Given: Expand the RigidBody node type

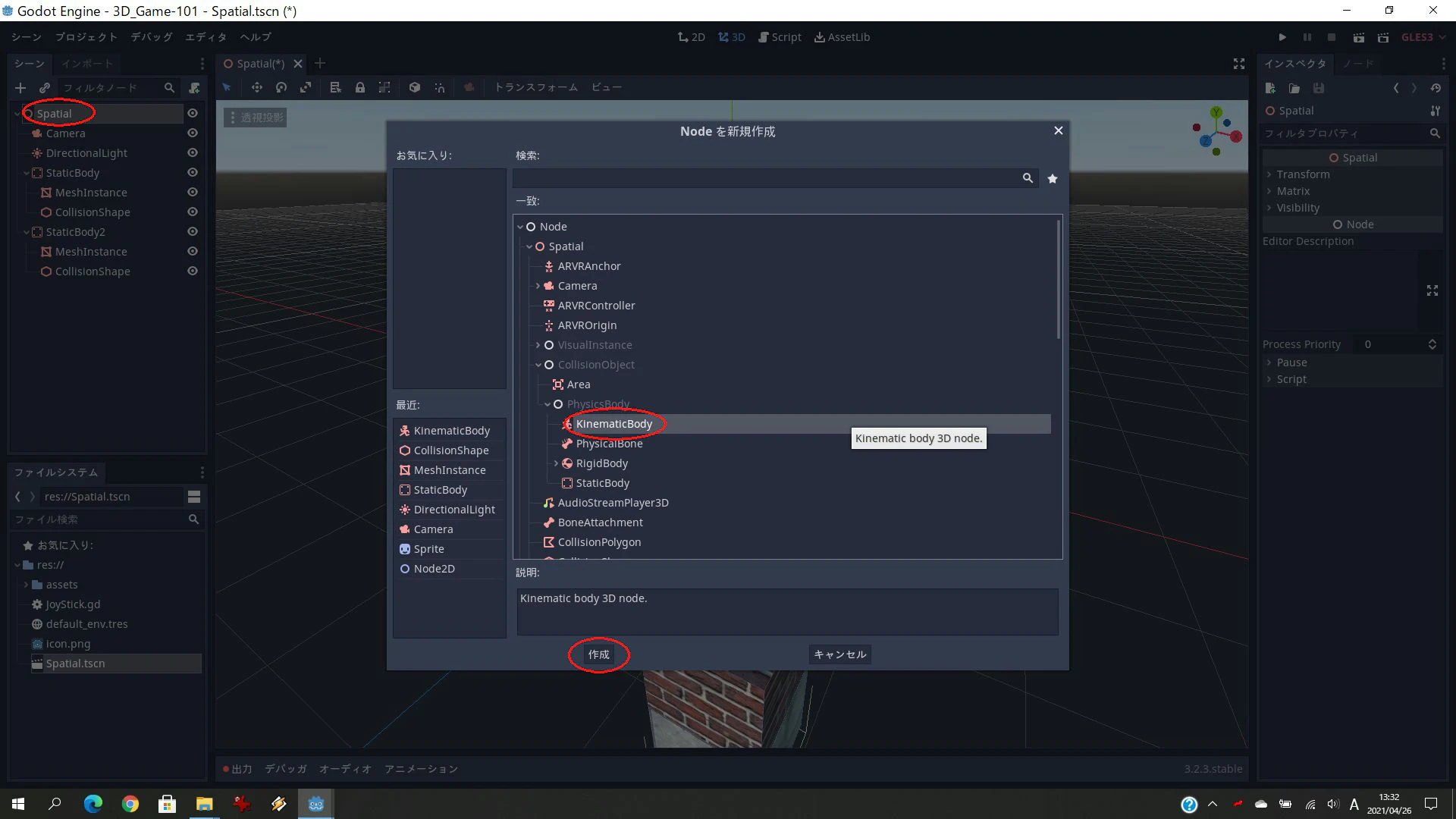Looking at the screenshot, I should tap(557, 463).
